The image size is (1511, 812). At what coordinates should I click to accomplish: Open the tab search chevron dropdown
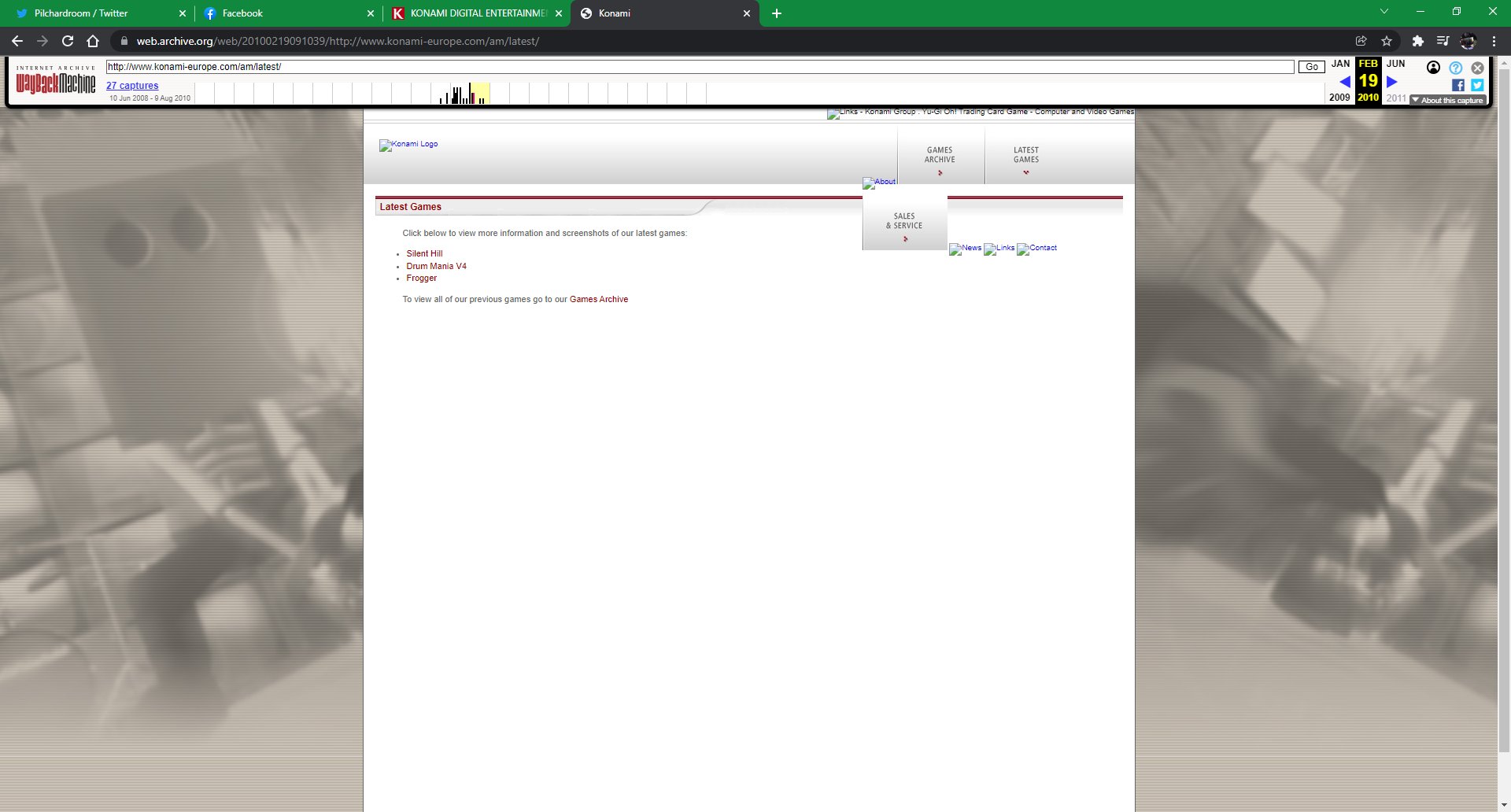(x=1384, y=12)
